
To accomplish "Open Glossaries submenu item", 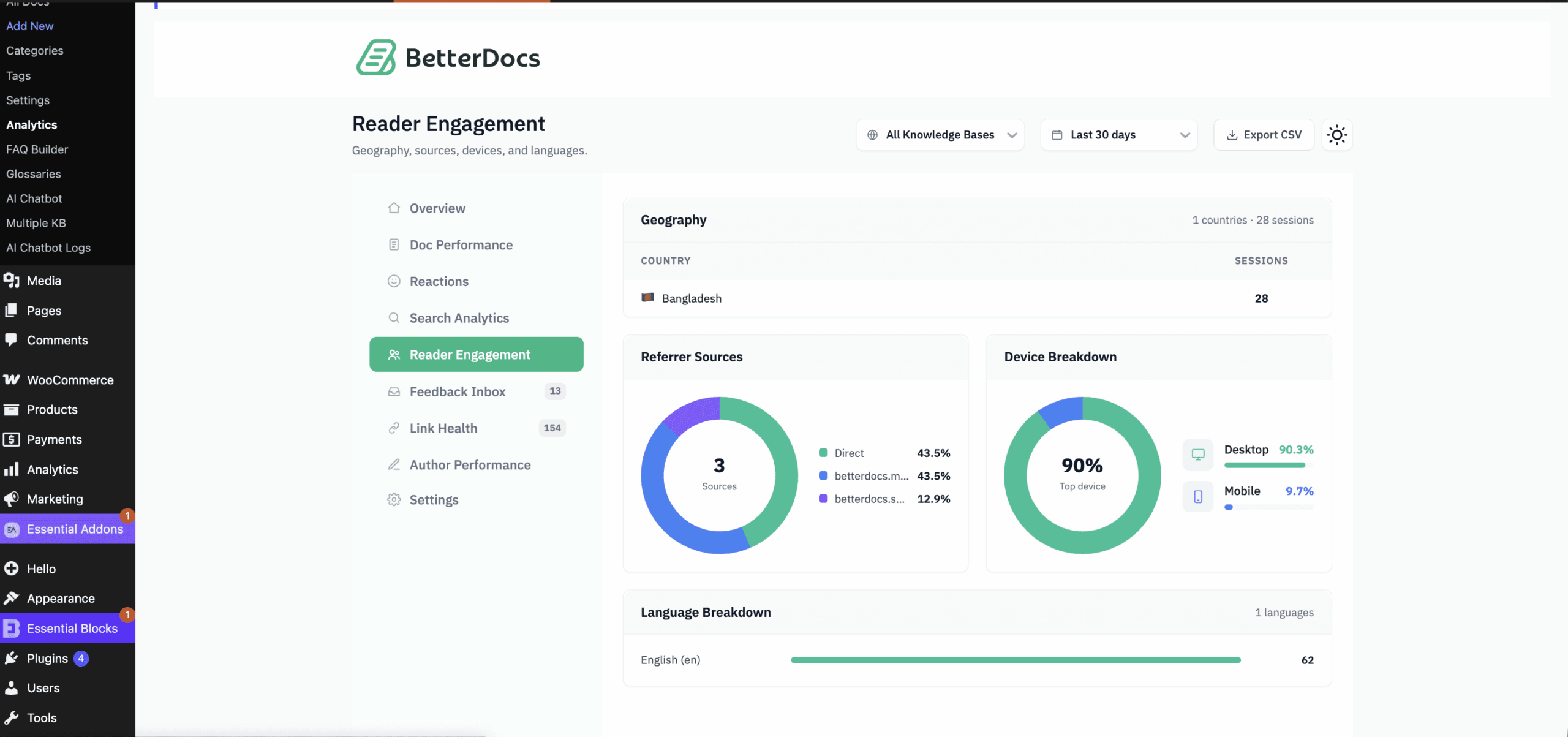I will (34, 174).
